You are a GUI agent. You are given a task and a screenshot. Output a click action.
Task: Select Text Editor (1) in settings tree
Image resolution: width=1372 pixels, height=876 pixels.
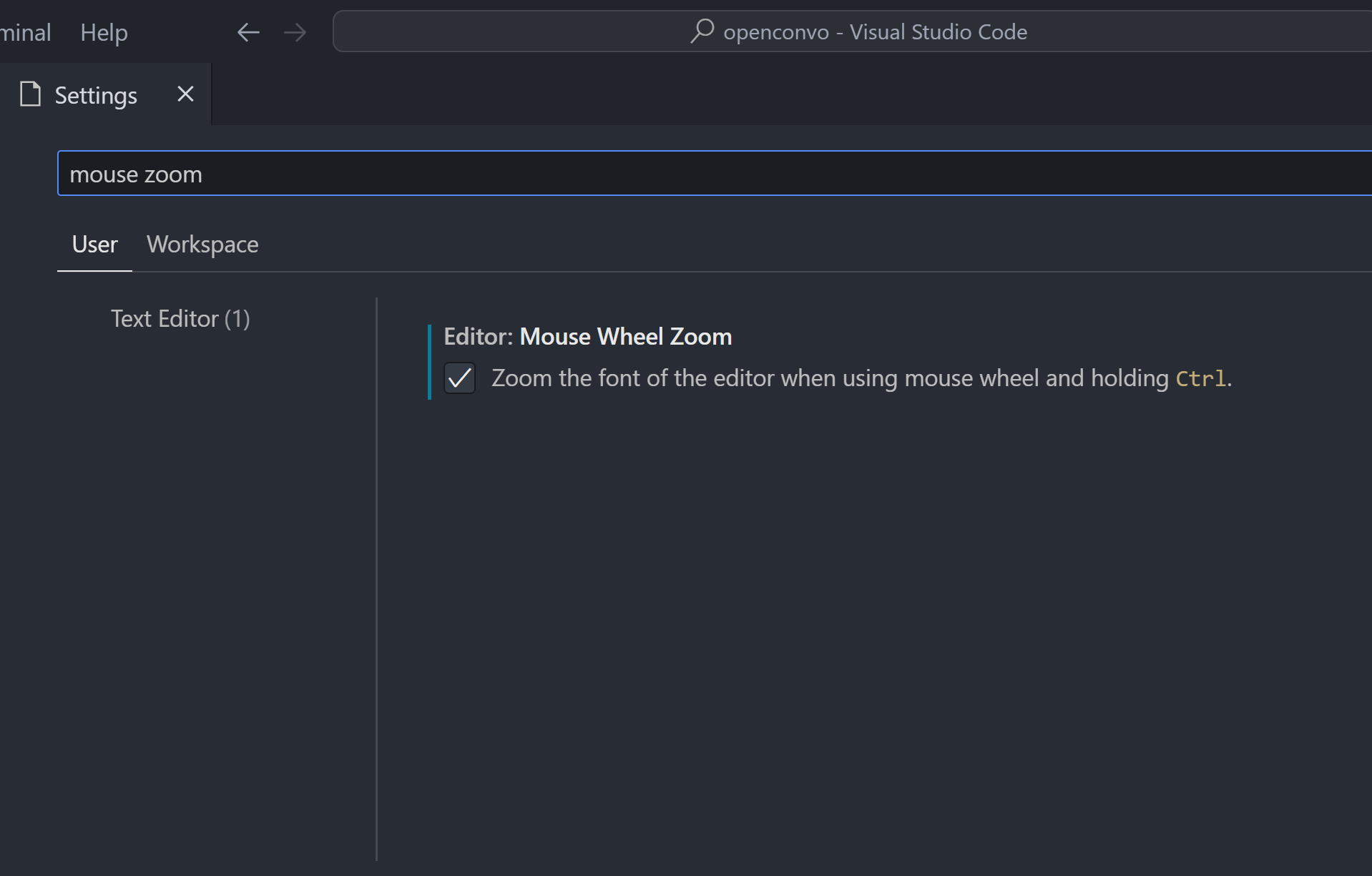tap(180, 319)
